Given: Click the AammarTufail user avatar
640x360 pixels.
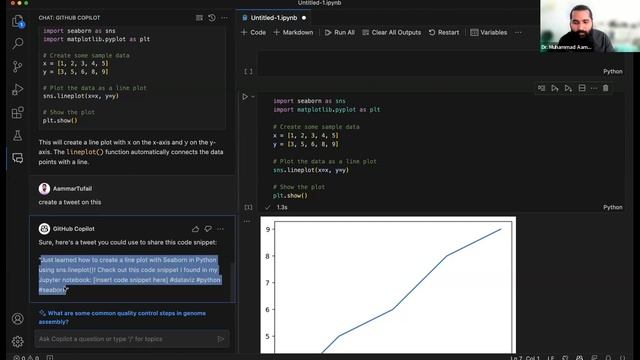Looking at the screenshot, I should [x=44, y=189].
